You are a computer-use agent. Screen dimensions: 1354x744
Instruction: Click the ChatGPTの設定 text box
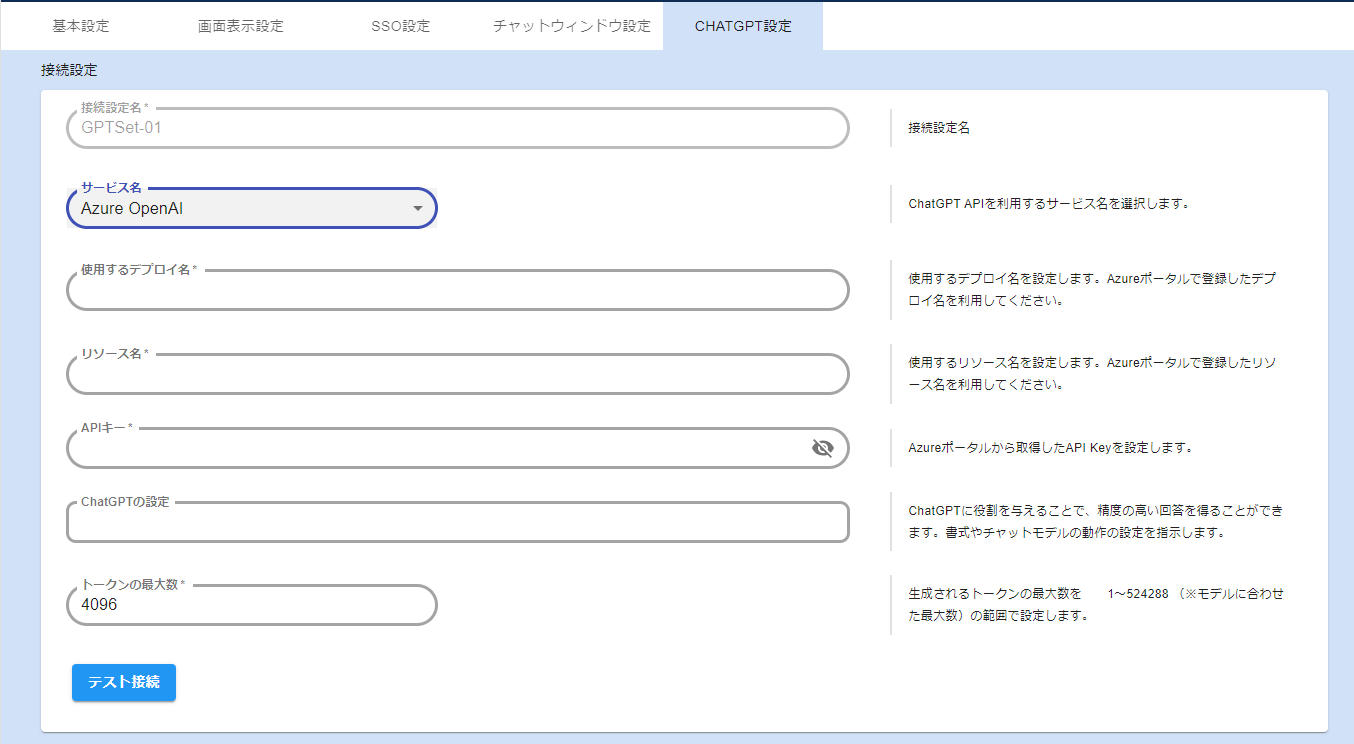point(457,523)
